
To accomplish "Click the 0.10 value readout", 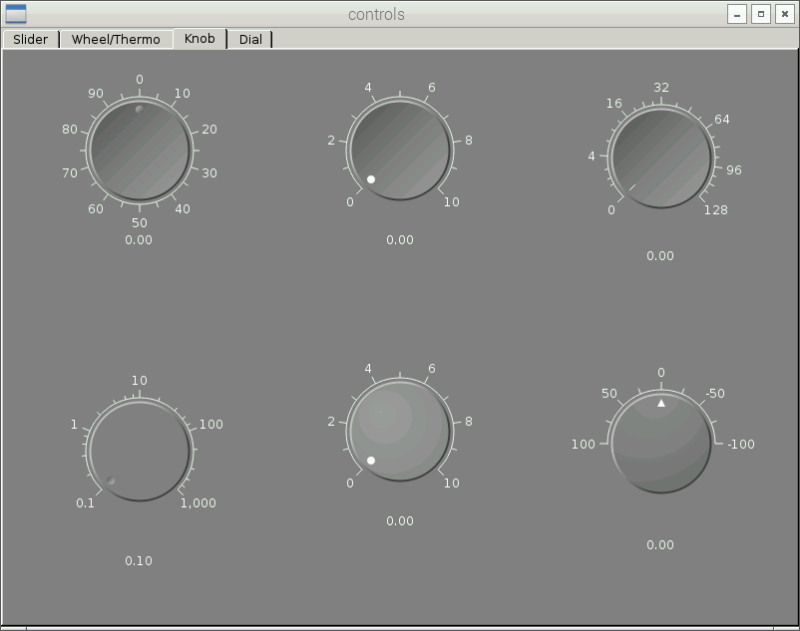I will 139,561.
